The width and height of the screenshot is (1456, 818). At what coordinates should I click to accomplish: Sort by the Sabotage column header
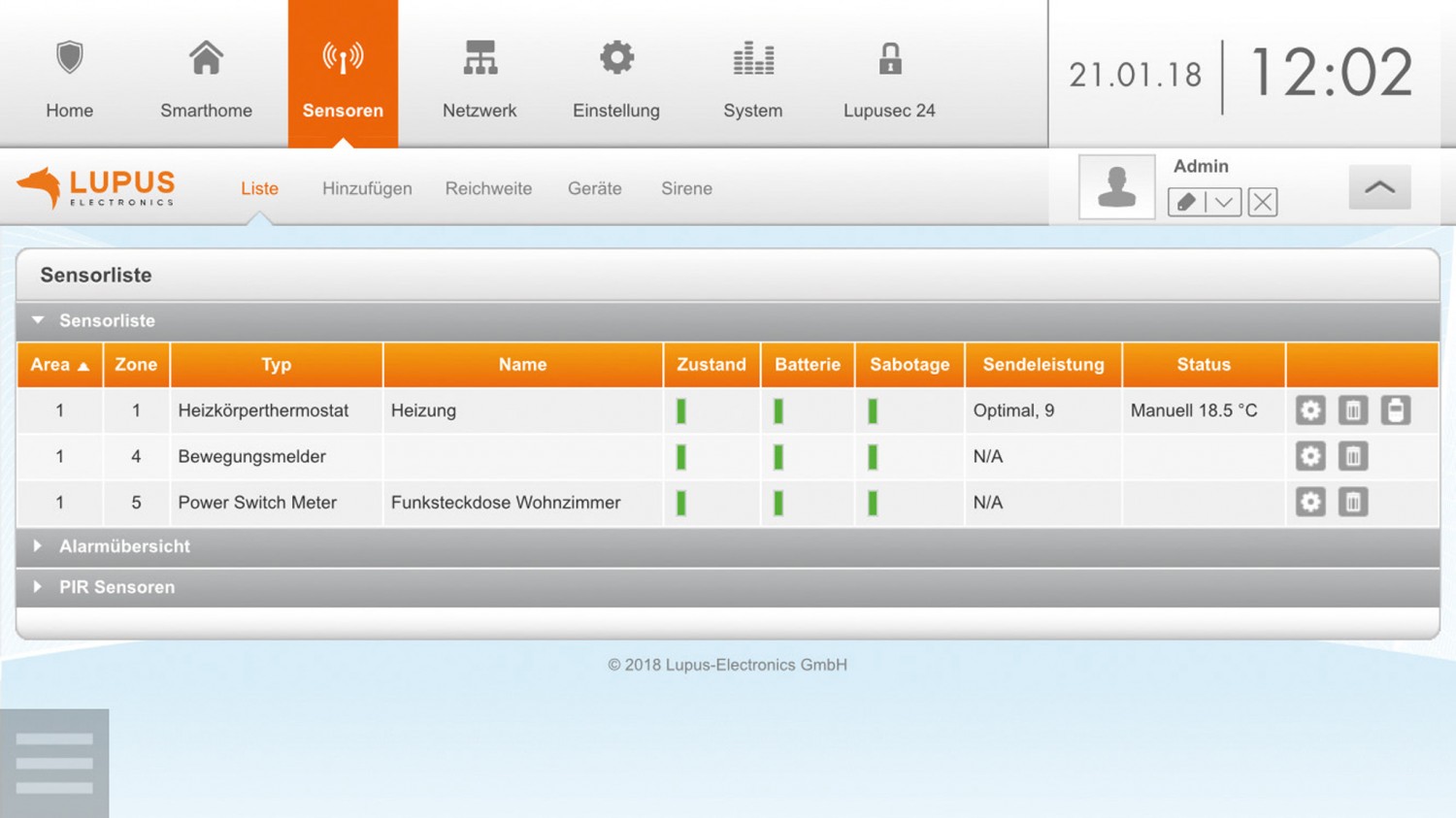coord(910,365)
